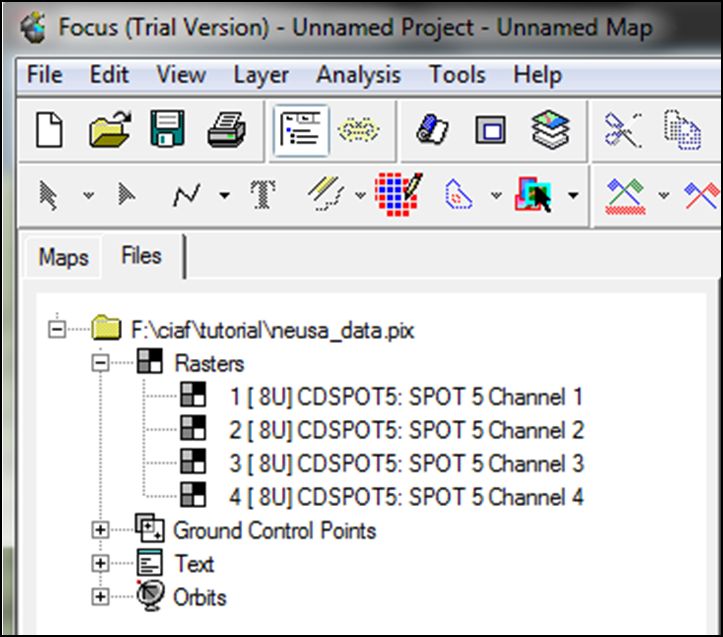Open the File menu
723x637 pixels.
[45, 74]
